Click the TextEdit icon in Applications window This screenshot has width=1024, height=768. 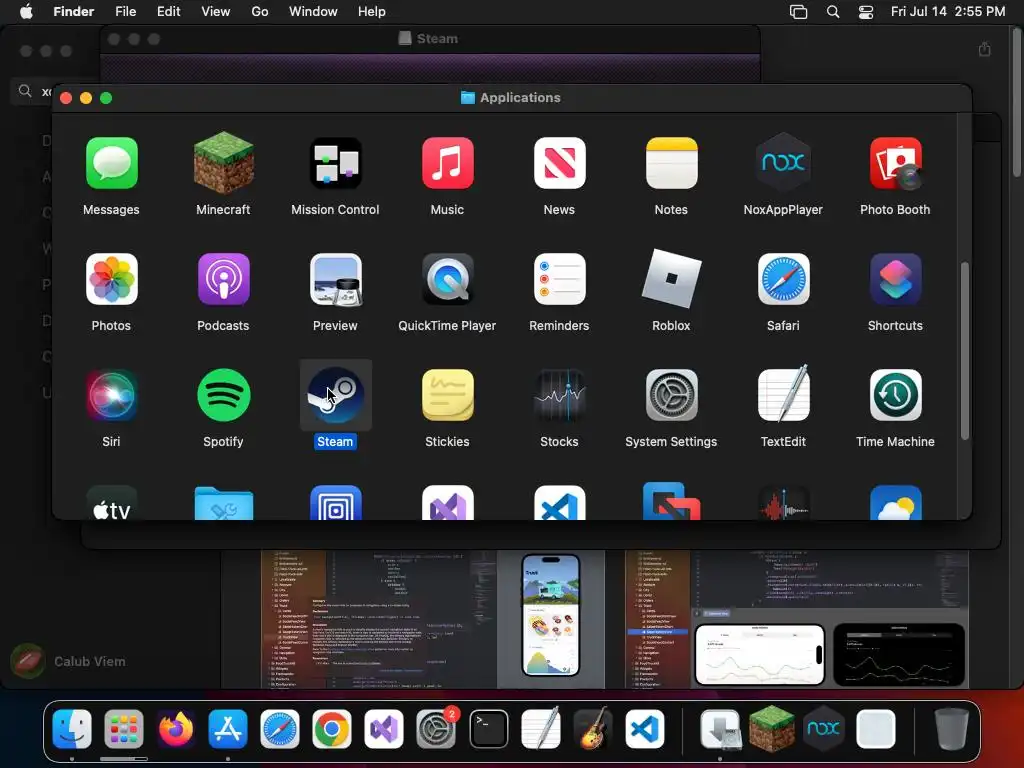(x=783, y=394)
